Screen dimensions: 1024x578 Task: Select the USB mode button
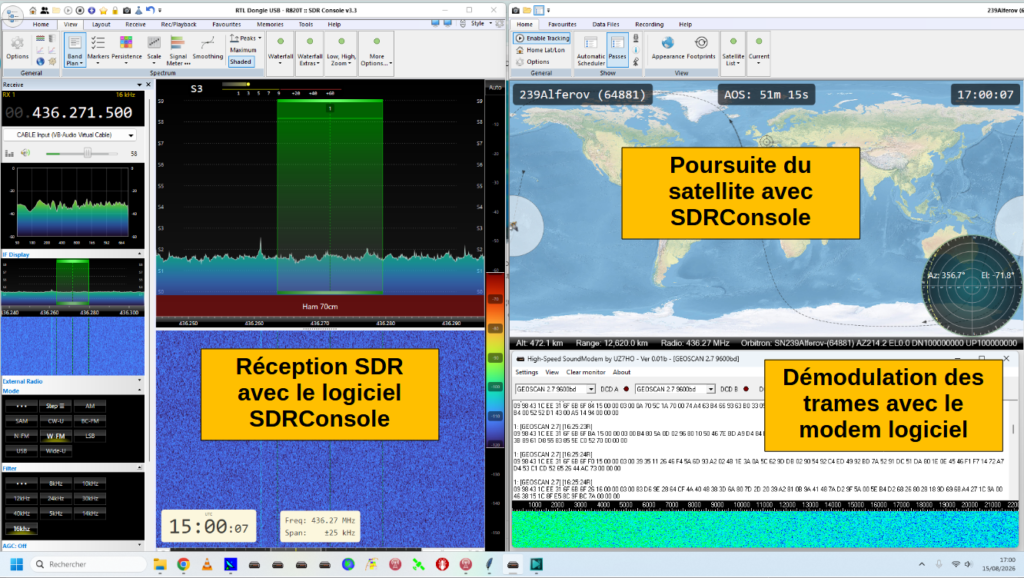pyautogui.click(x=21, y=451)
